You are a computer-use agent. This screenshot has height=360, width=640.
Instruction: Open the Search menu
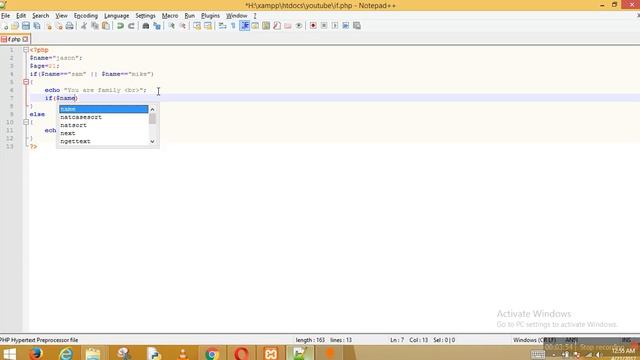(40, 16)
